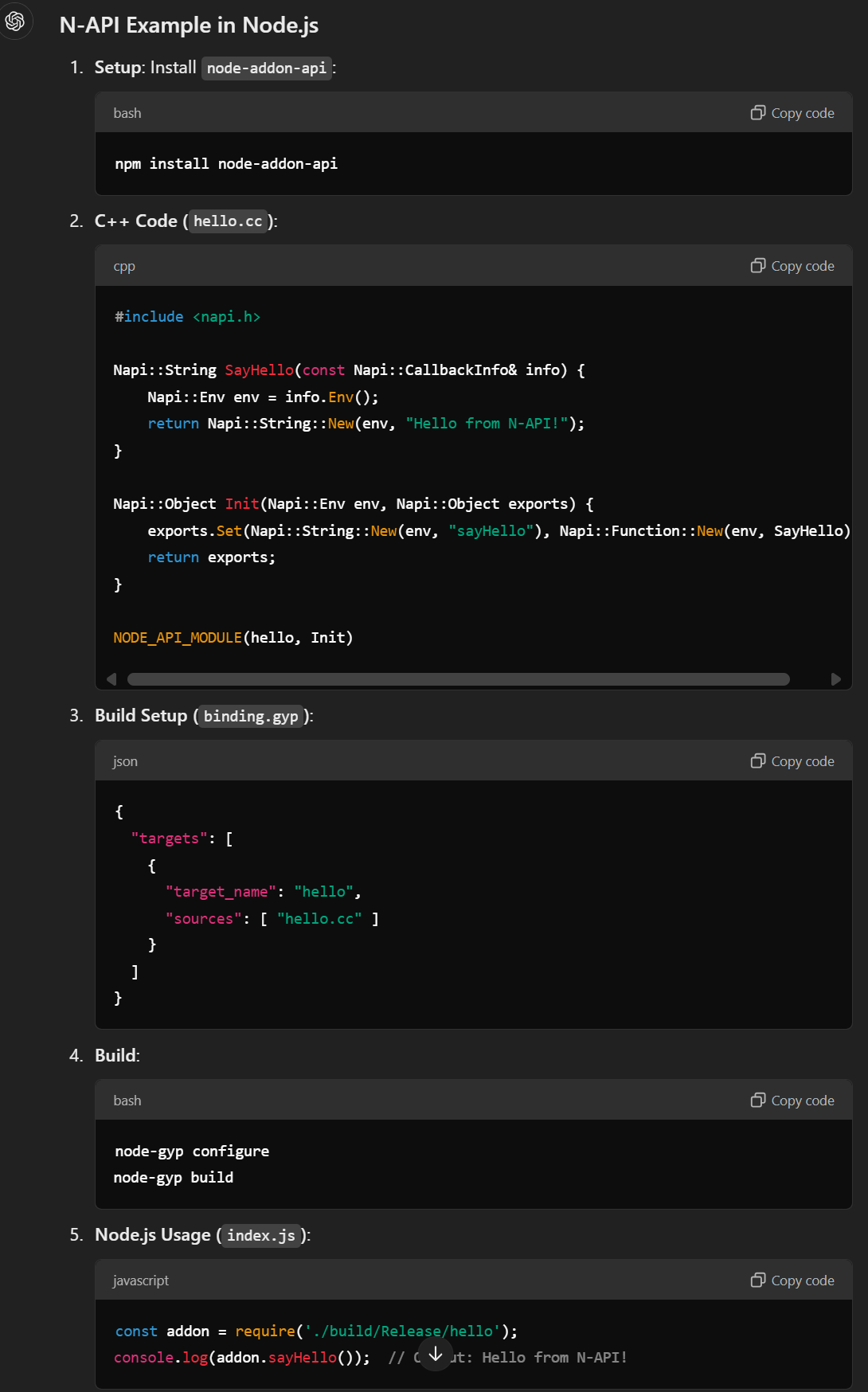Click the ChatGPT logo avatar icon
Screen dimensions: 868x1392
15,21
